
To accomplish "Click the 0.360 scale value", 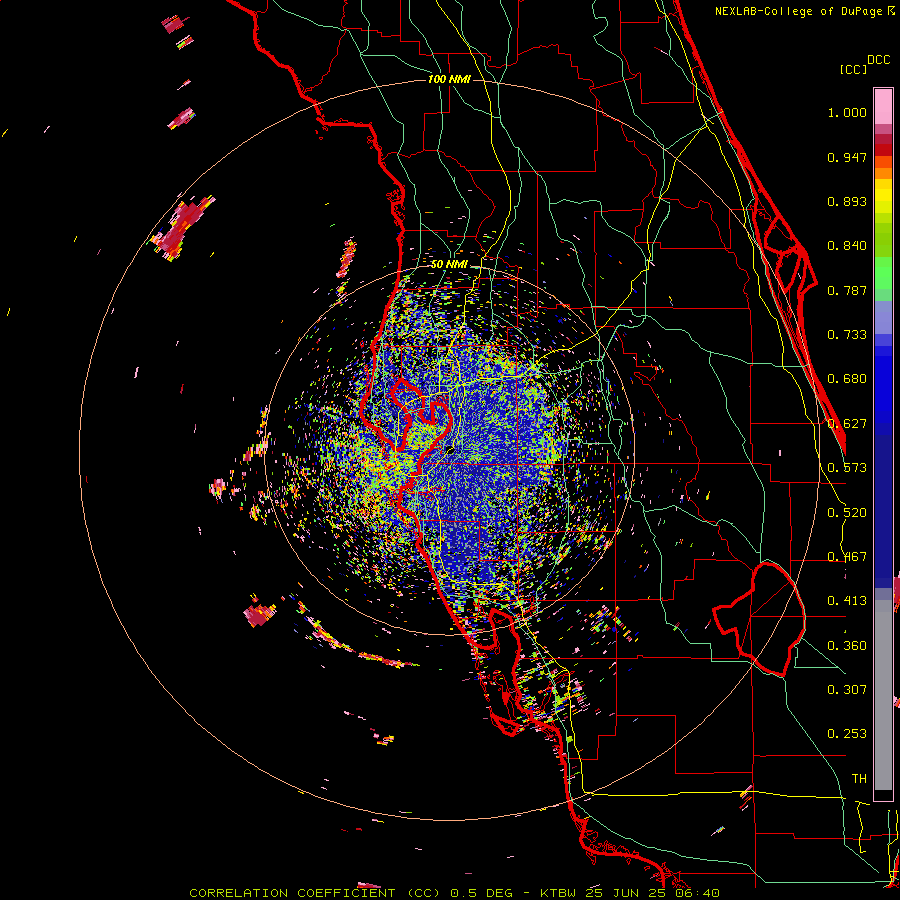I will point(847,646).
